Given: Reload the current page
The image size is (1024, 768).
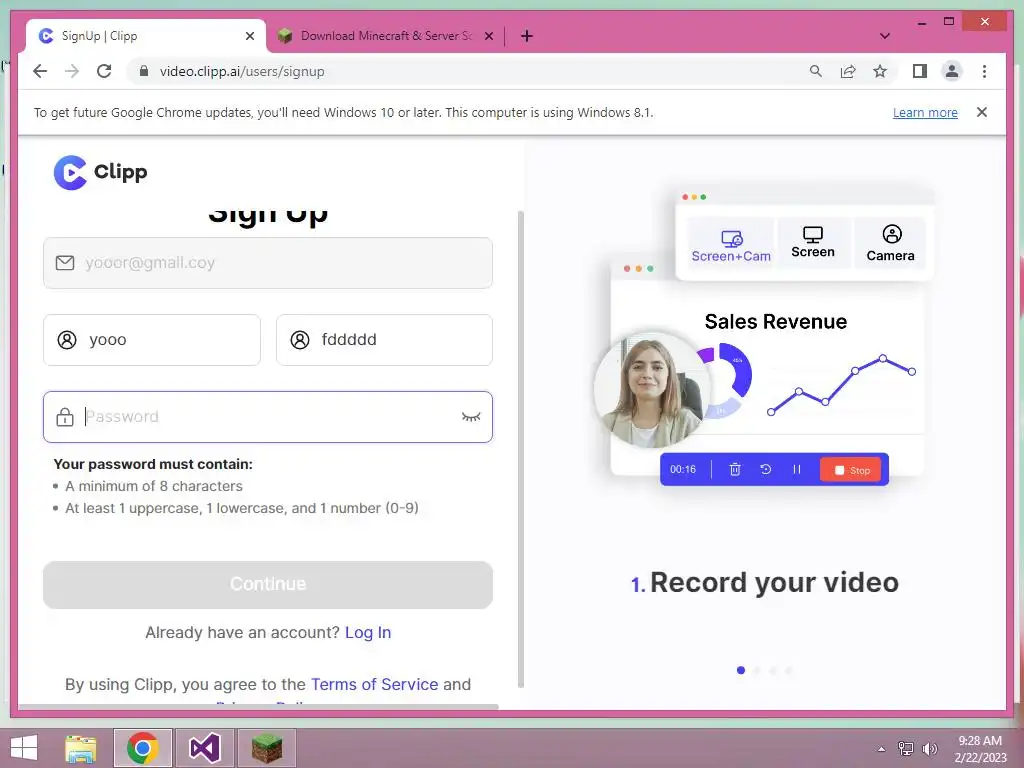Looking at the screenshot, I should (x=104, y=71).
